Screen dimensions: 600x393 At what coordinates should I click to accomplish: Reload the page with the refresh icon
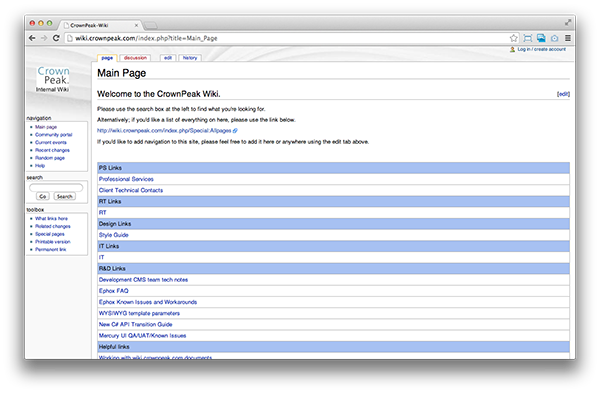pyautogui.click(x=56, y=38)
